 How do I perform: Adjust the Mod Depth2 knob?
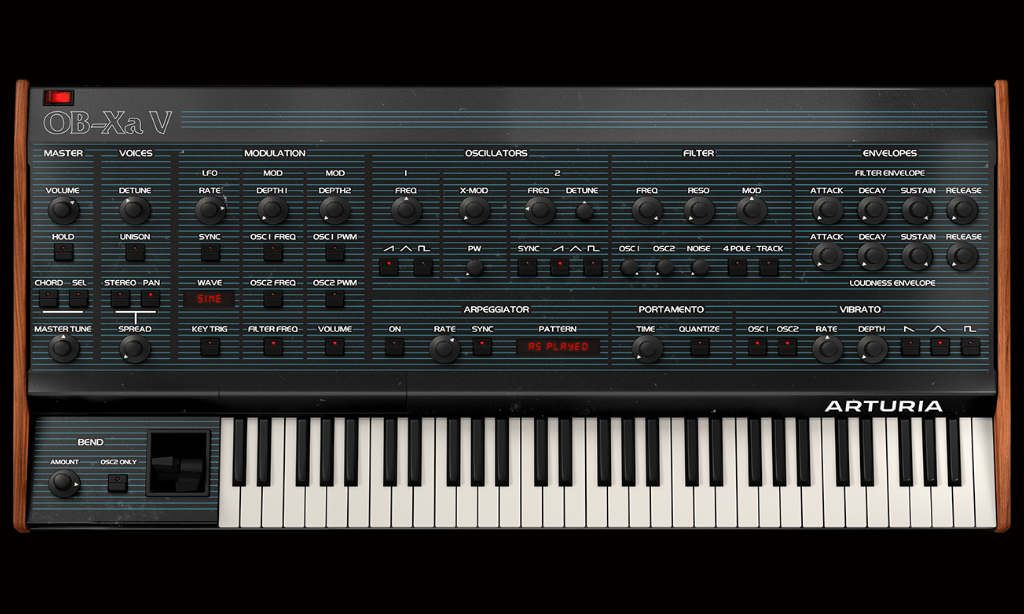point(334,210)
